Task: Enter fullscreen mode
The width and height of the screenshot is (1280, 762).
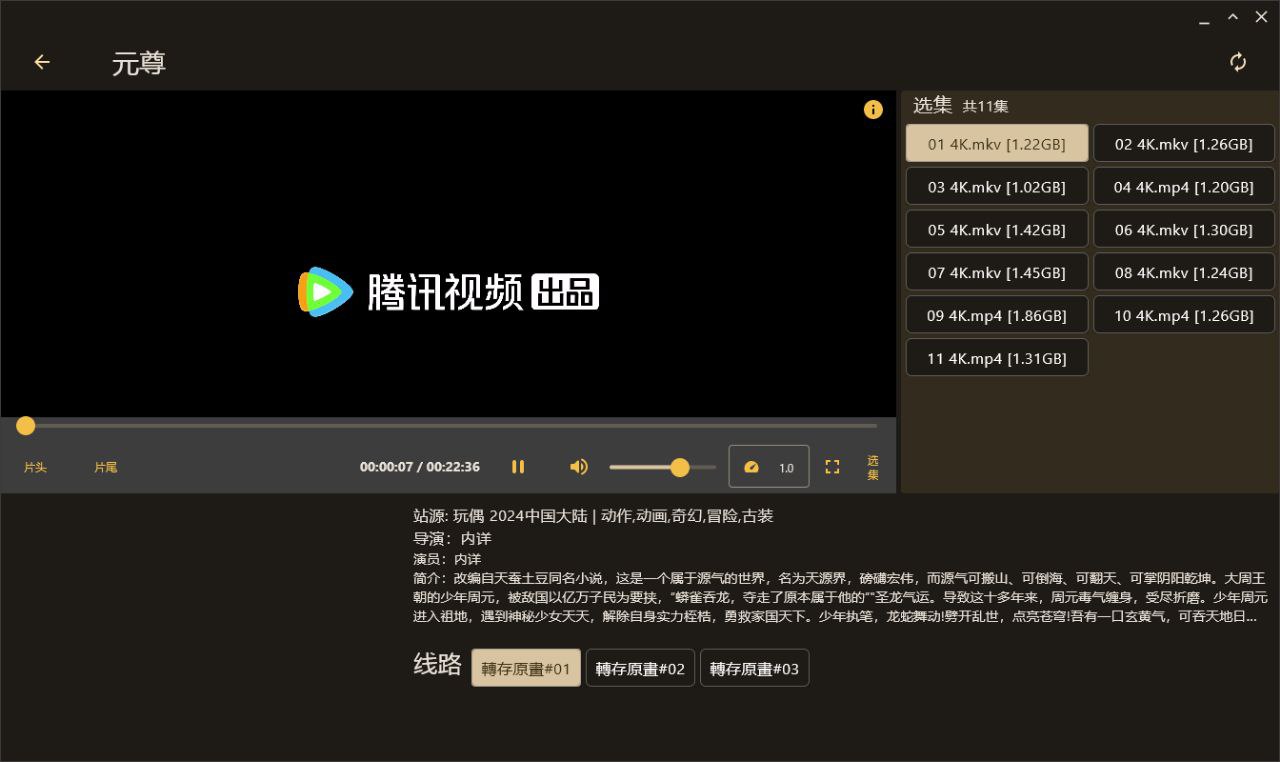Action: (832, 467)
